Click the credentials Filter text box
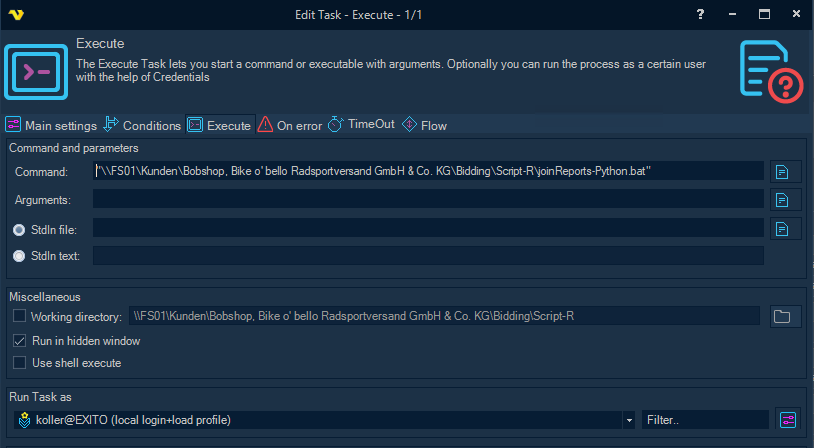This screenshot has height=448, width=814. pyautogui.click(x=705, y=420)
